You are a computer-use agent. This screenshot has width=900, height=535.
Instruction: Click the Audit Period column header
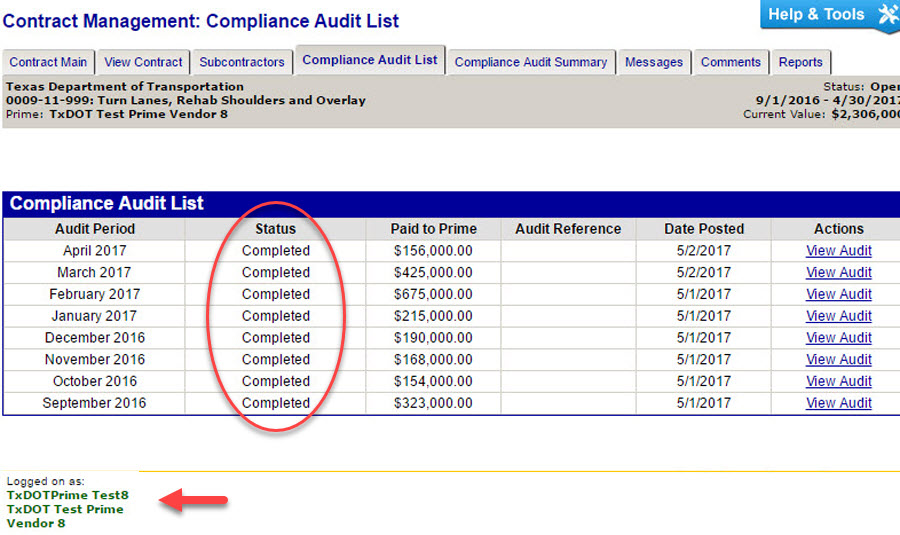94,229
